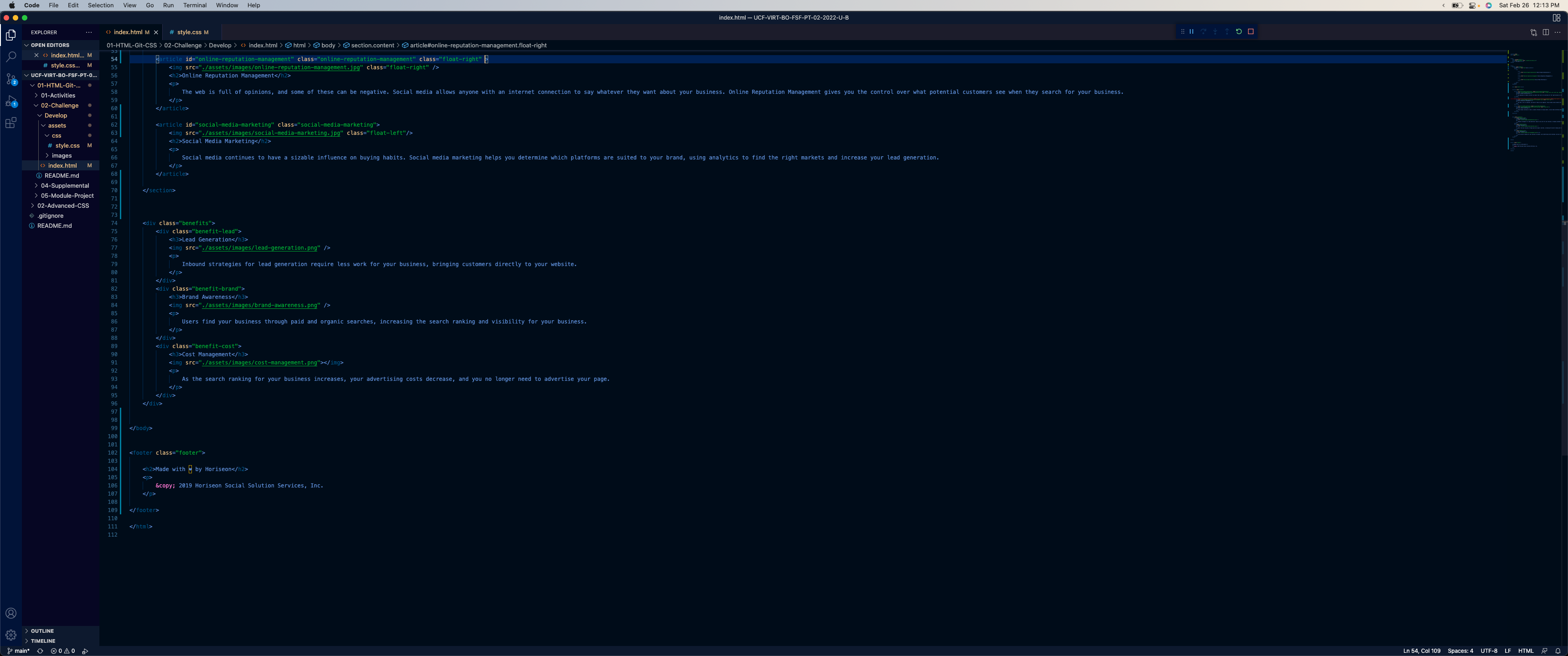Pause the debug session
This screenshot has height=656, width=1568.
pos(1191,31)
